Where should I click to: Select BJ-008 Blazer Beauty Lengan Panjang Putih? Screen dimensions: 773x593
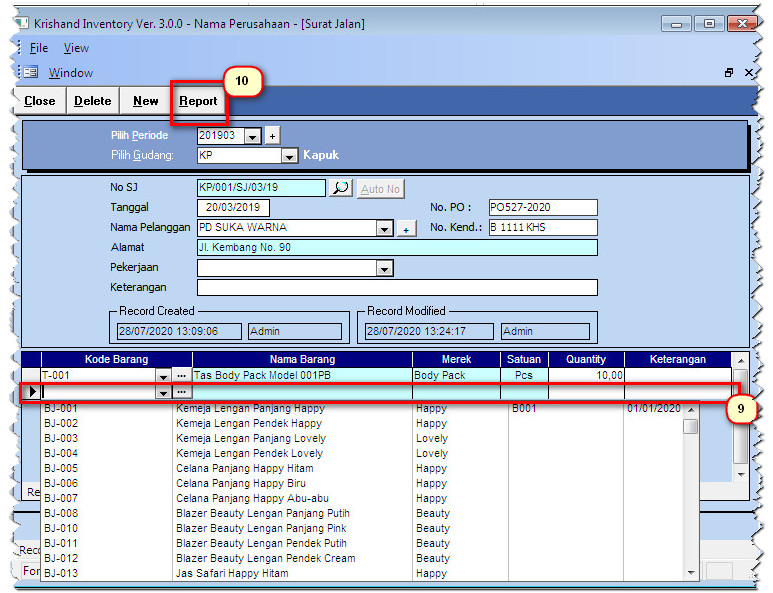click(x=362, y=514)
